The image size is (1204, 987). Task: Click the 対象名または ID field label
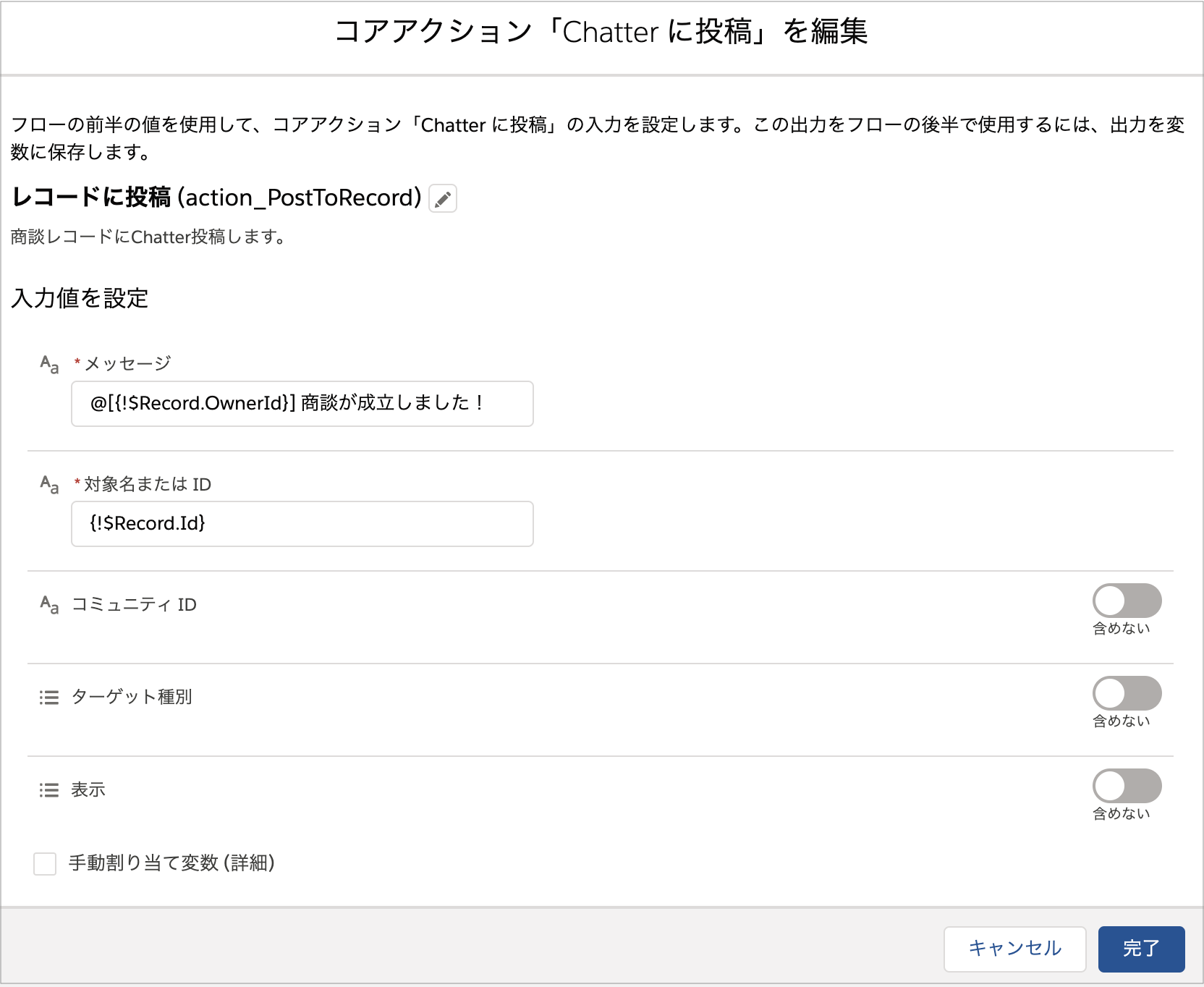point(148,484)
